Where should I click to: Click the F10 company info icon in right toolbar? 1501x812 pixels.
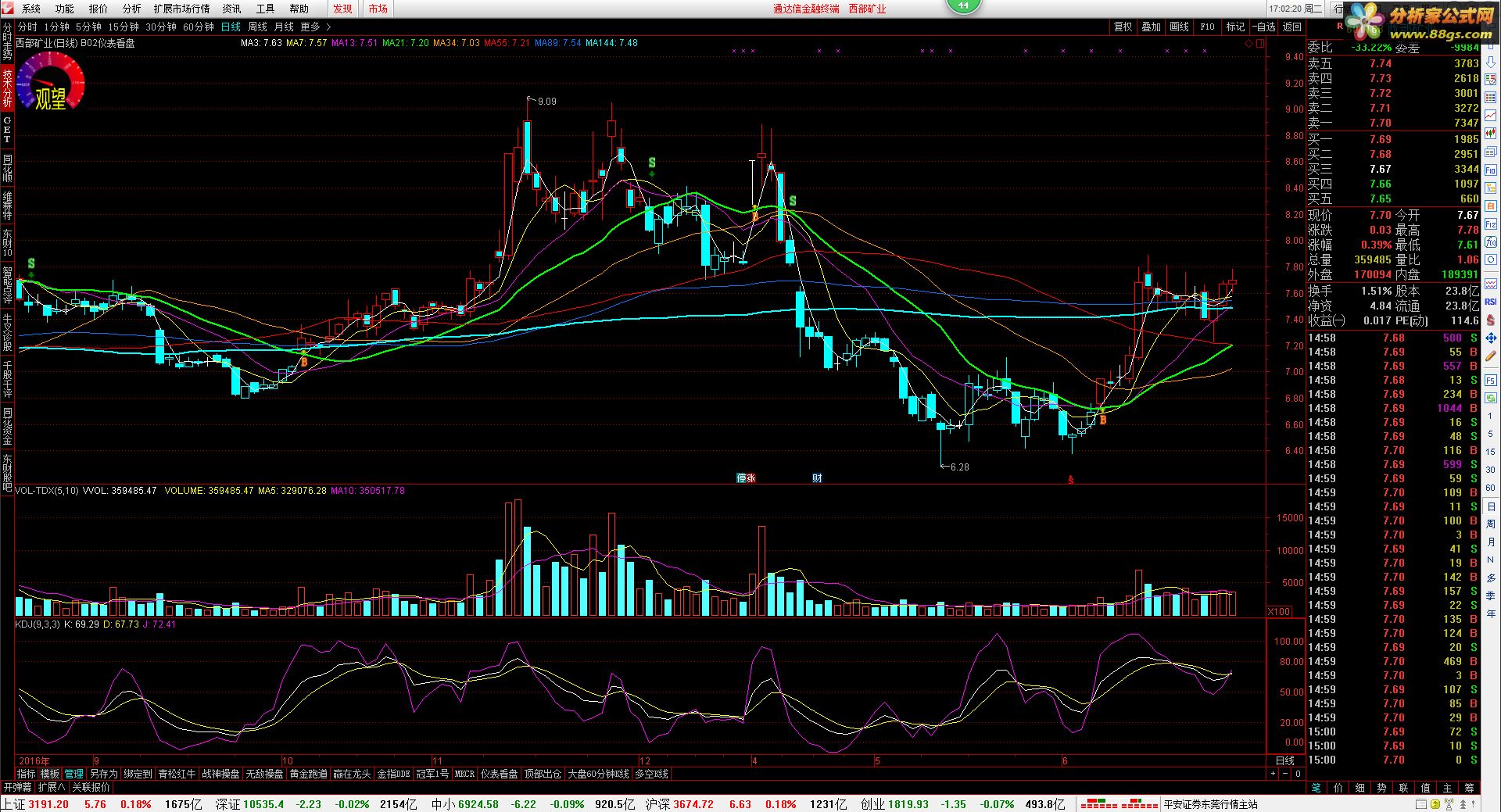1491,170
